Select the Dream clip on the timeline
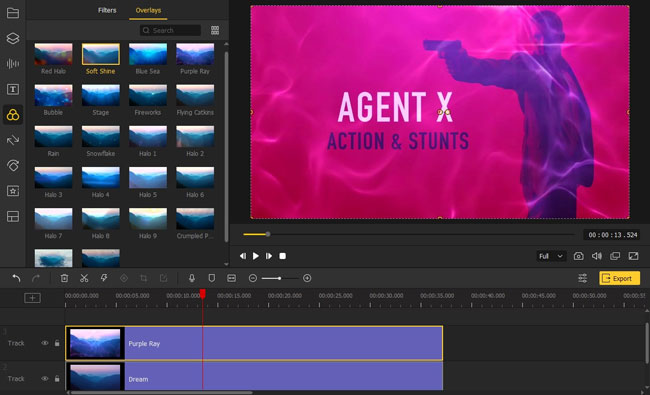The height and width of the screenshot is (395, 650). (254, 376)
